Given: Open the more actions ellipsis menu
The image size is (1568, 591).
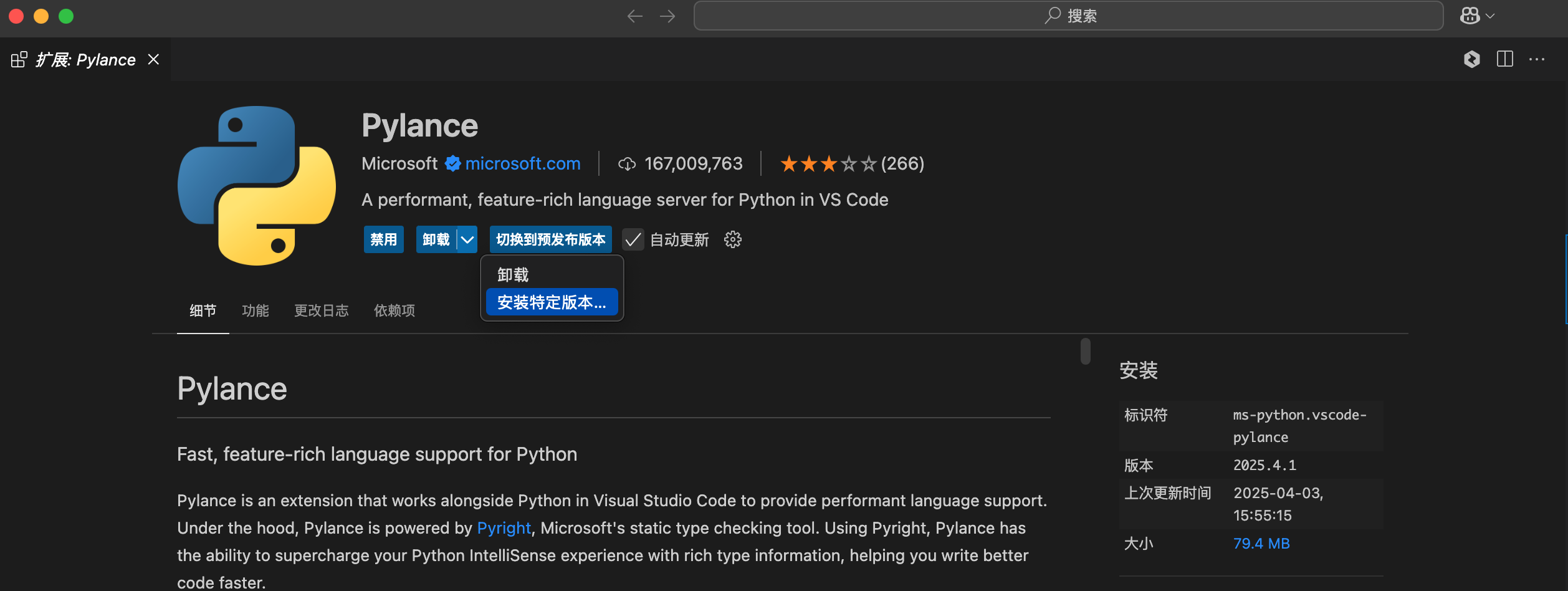Looking at the screenshot, I should [1536, 59].
